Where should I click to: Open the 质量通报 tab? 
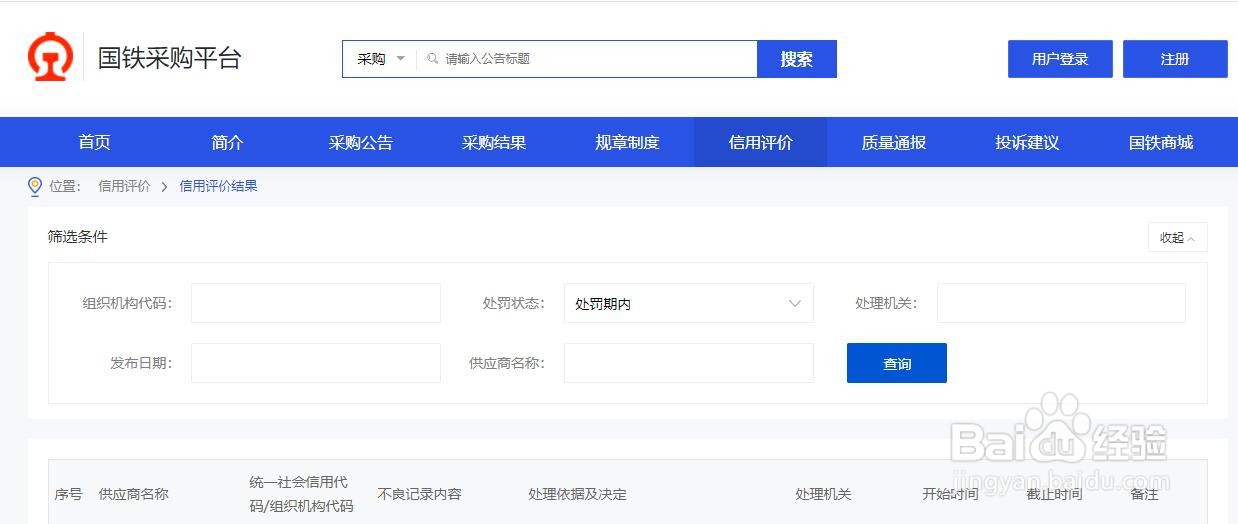[894, 142]
